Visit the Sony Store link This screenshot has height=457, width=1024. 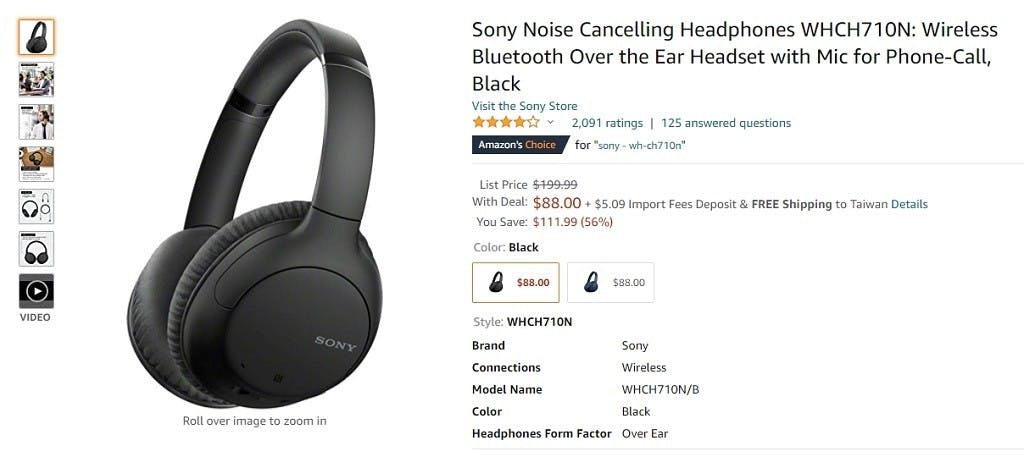(x=524, y=106)
